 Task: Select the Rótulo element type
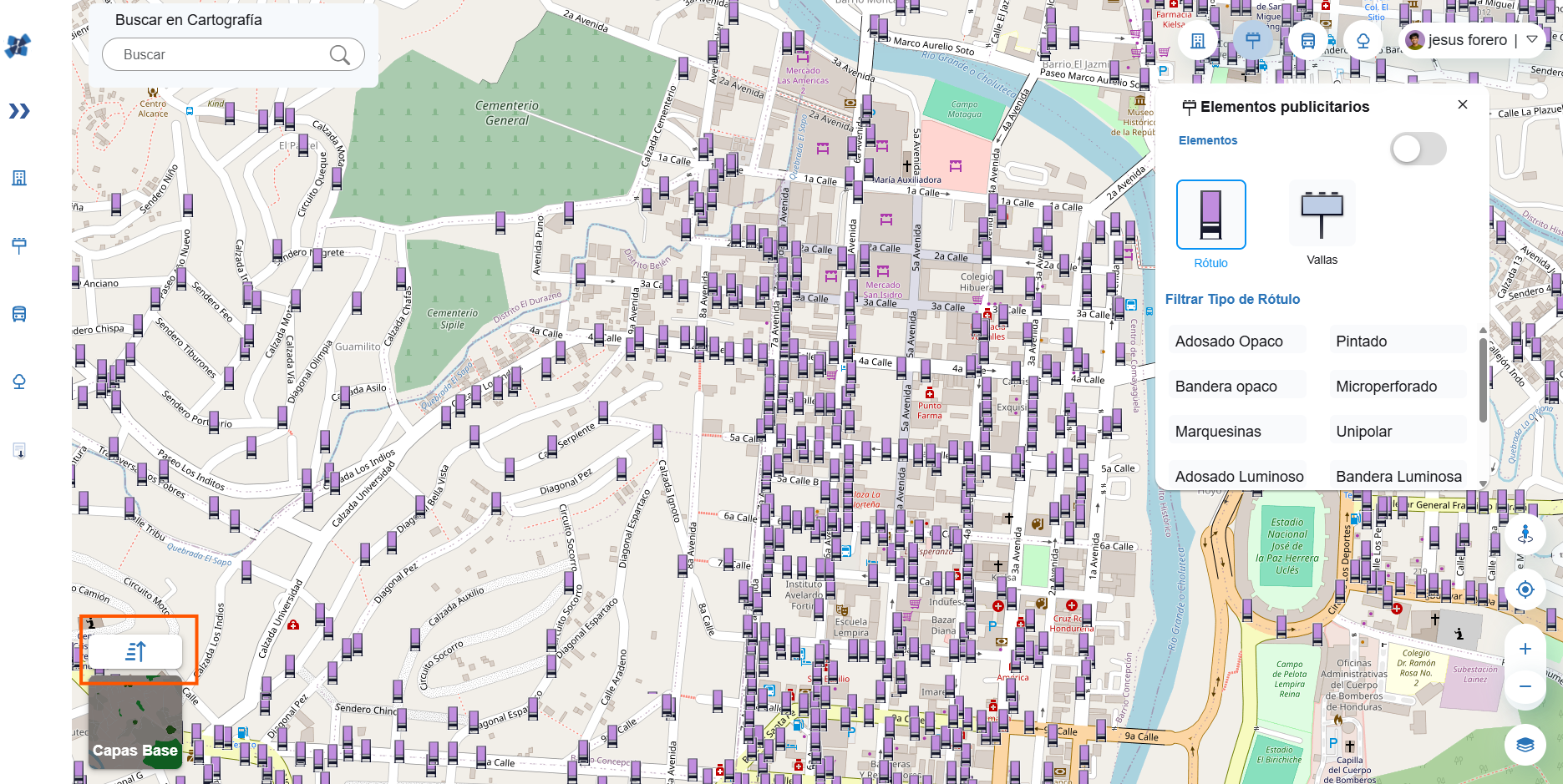pos(1210,215)
